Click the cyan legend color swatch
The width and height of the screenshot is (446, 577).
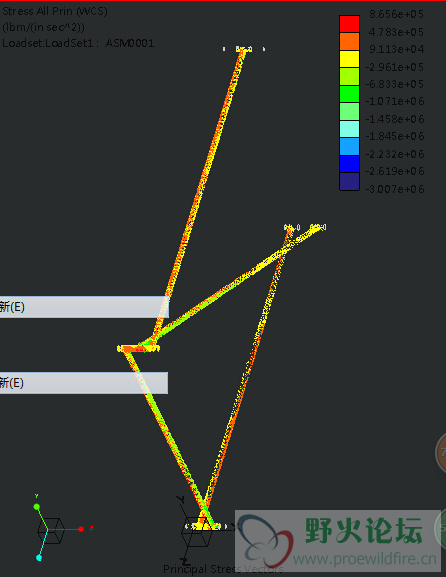point(349,129)
